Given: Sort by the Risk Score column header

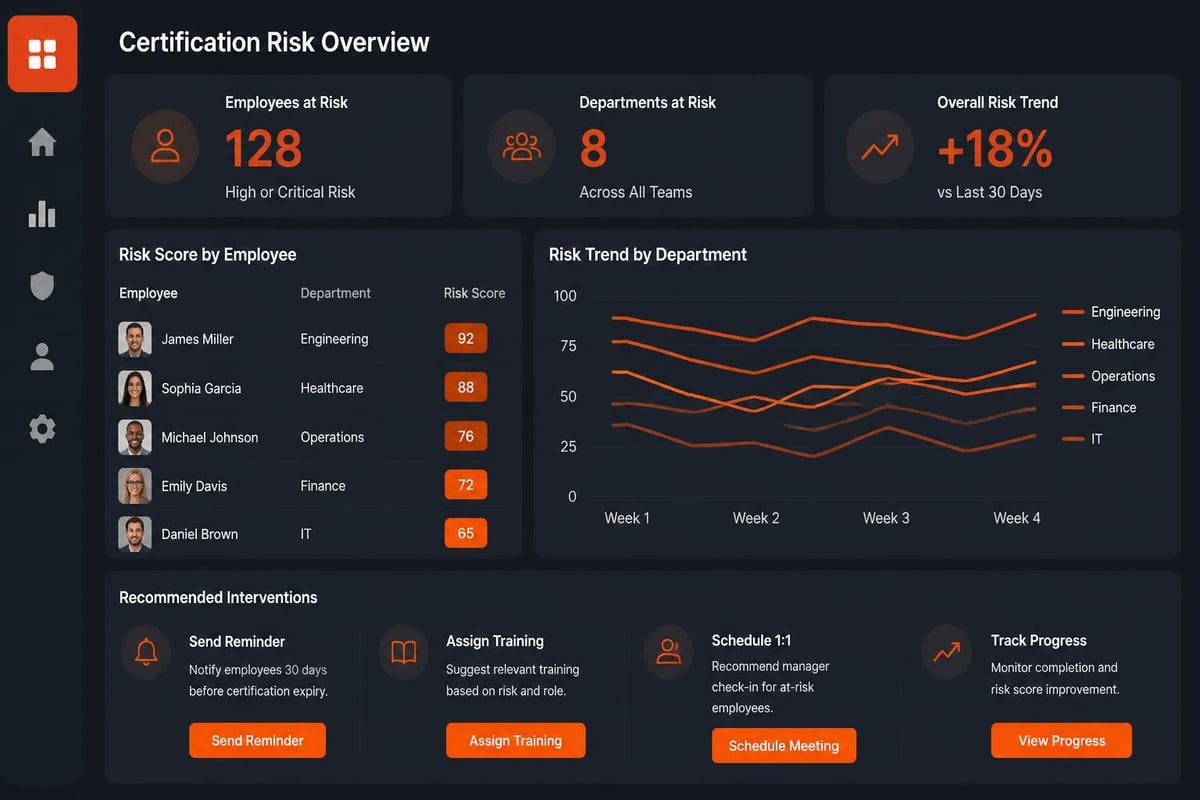Looking at the screenshot, I should [474, 293].
